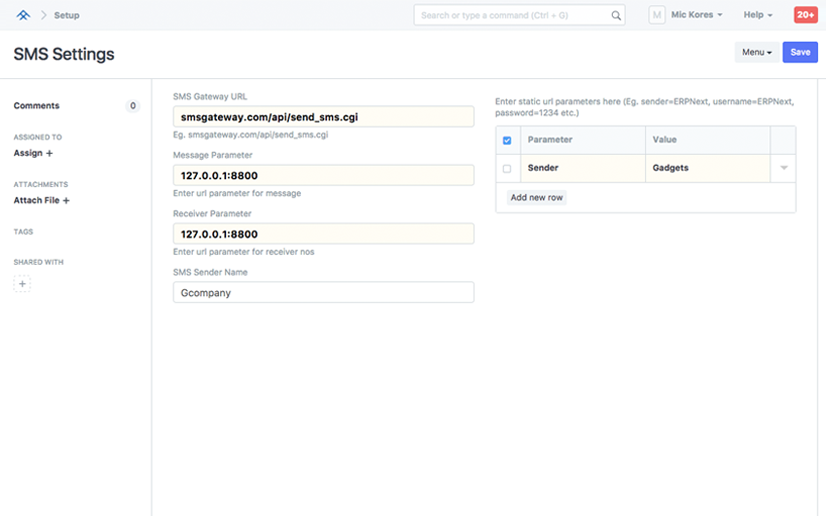The height and width of the screenshot is (516, 826).
Task: Click the Save button
Action: [x=800, y=52]
